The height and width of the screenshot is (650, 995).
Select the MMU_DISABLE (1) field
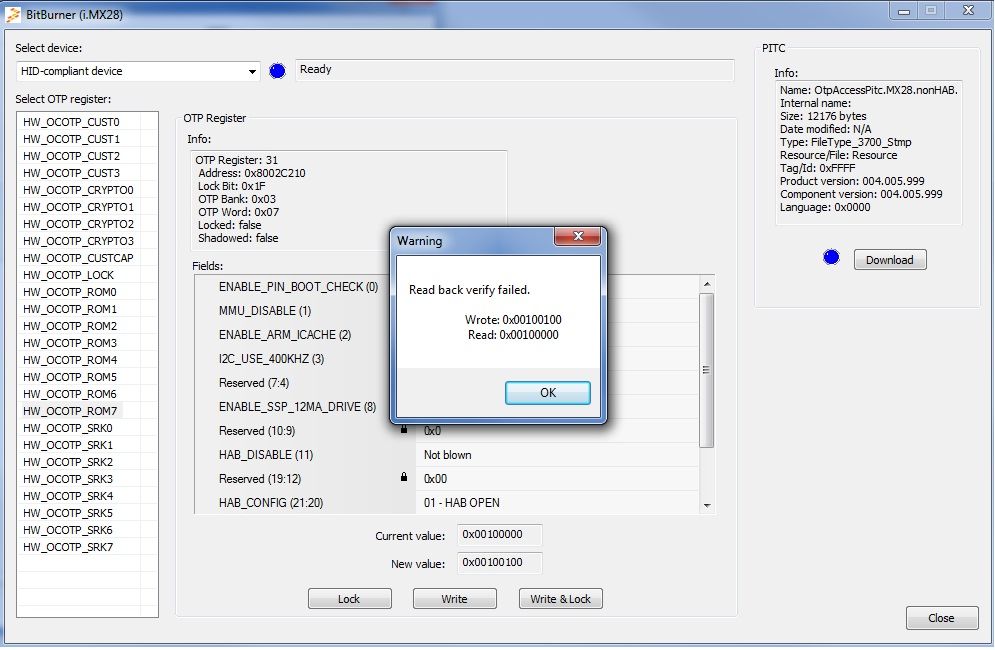click(x=265, y=311)
